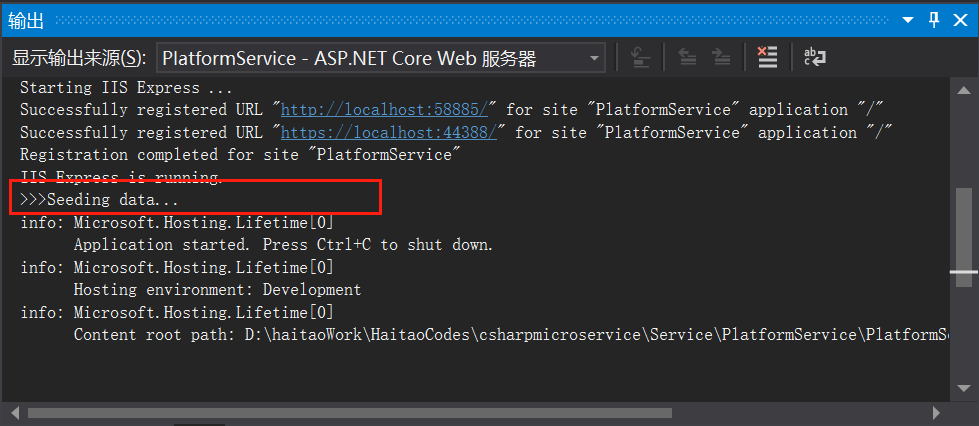Open the window position dropdown arrow

click(908, 21)
